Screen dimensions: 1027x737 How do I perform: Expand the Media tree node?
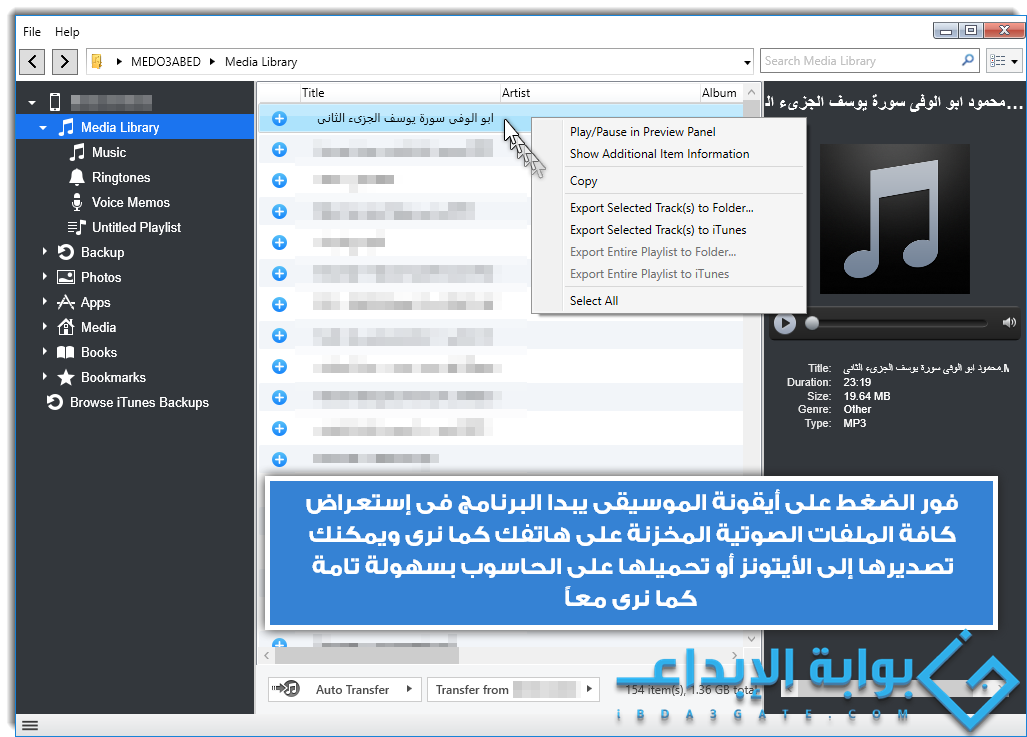[x=45, y=326]
